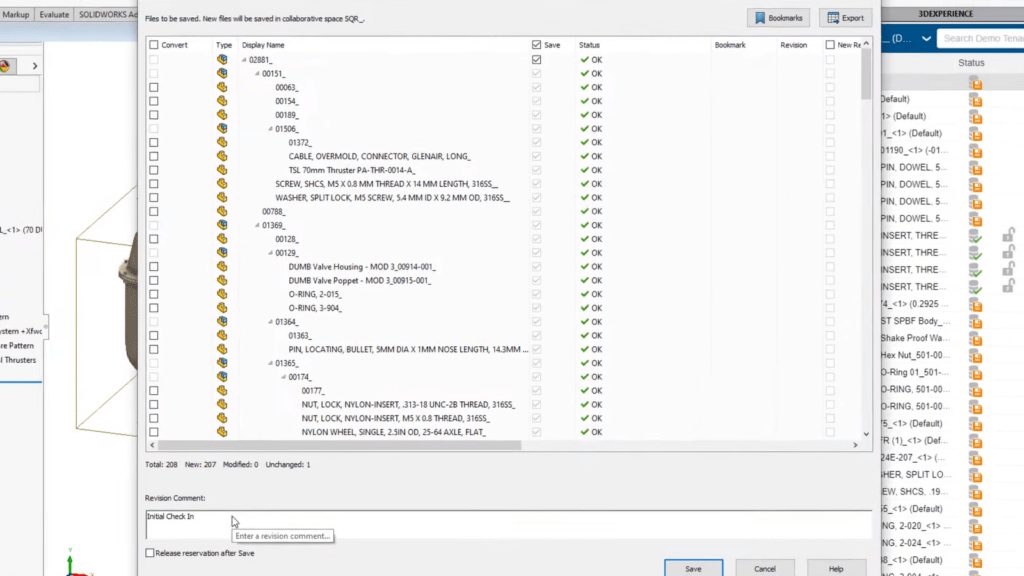Cancel the save dialog
Screen dimensions: 1024x576
[x=765, y=568]
